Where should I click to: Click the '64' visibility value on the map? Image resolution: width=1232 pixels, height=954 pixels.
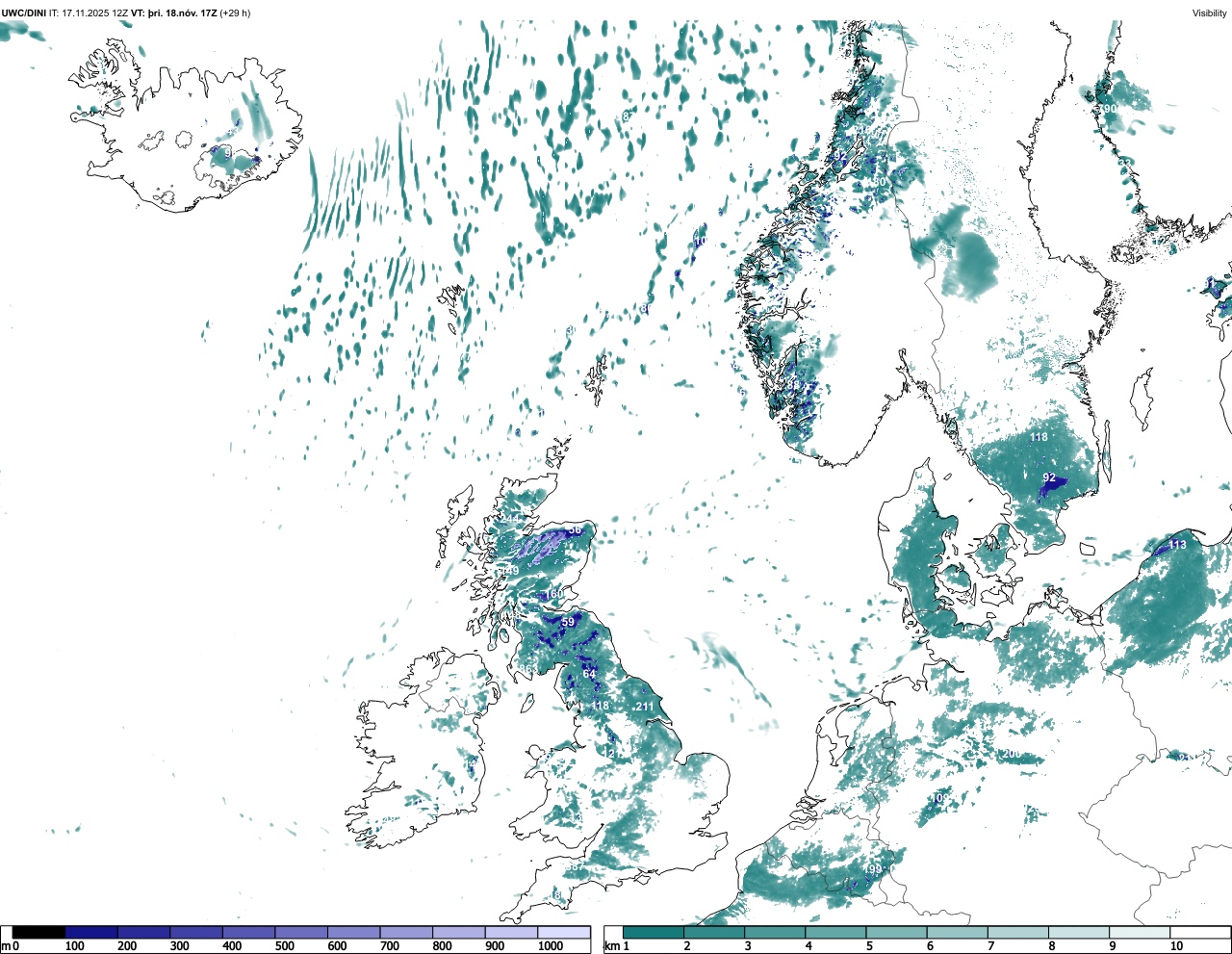(589, 674)
